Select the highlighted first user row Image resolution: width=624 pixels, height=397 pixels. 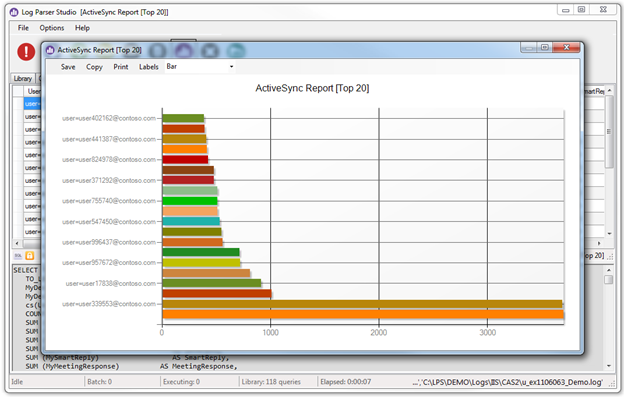coord(32,104)
